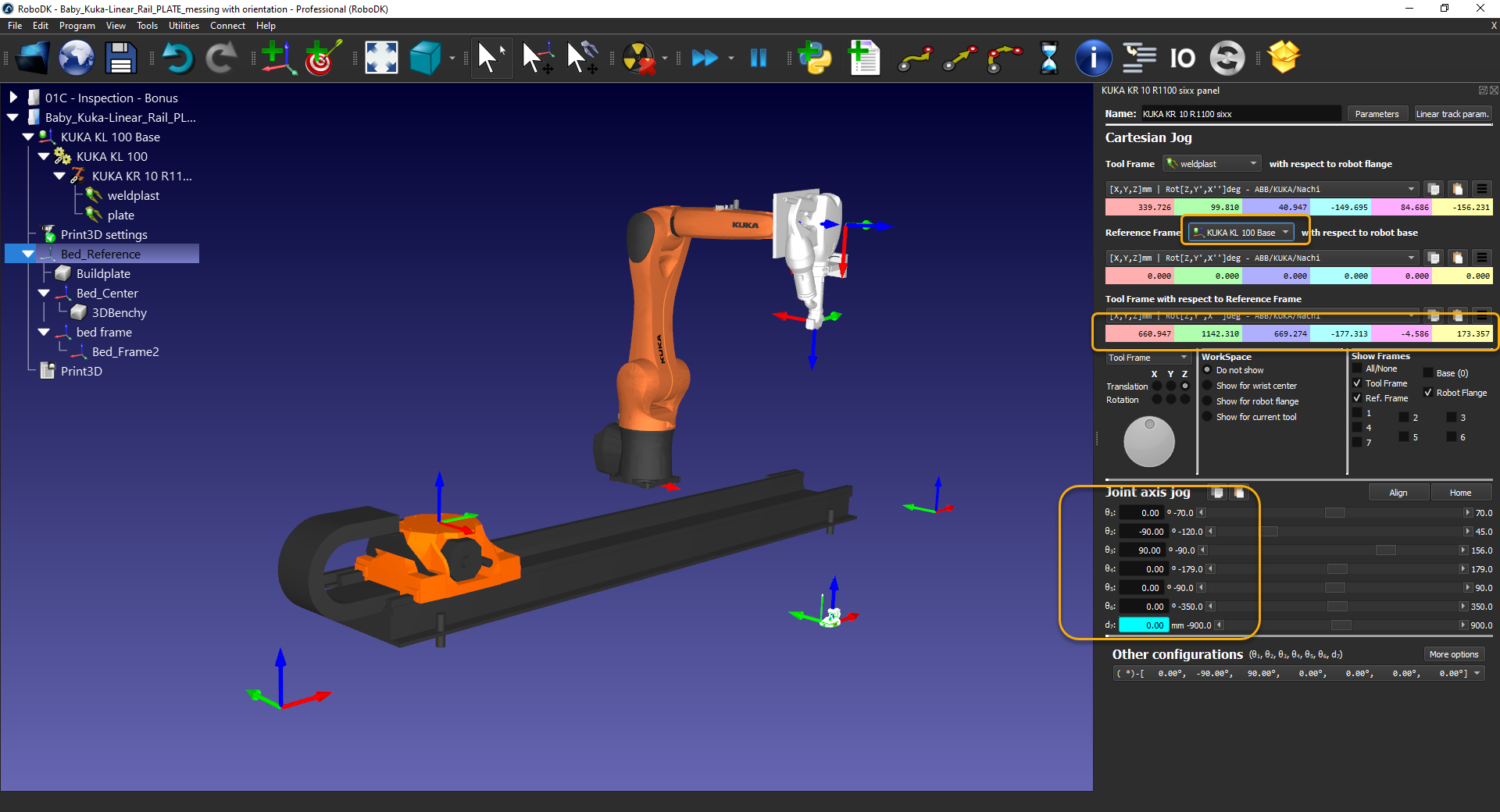Click the θ1 joint axis slider handle
Image resolution: width=1500 pixels, height=812 pixels.
pos(1335,513)
